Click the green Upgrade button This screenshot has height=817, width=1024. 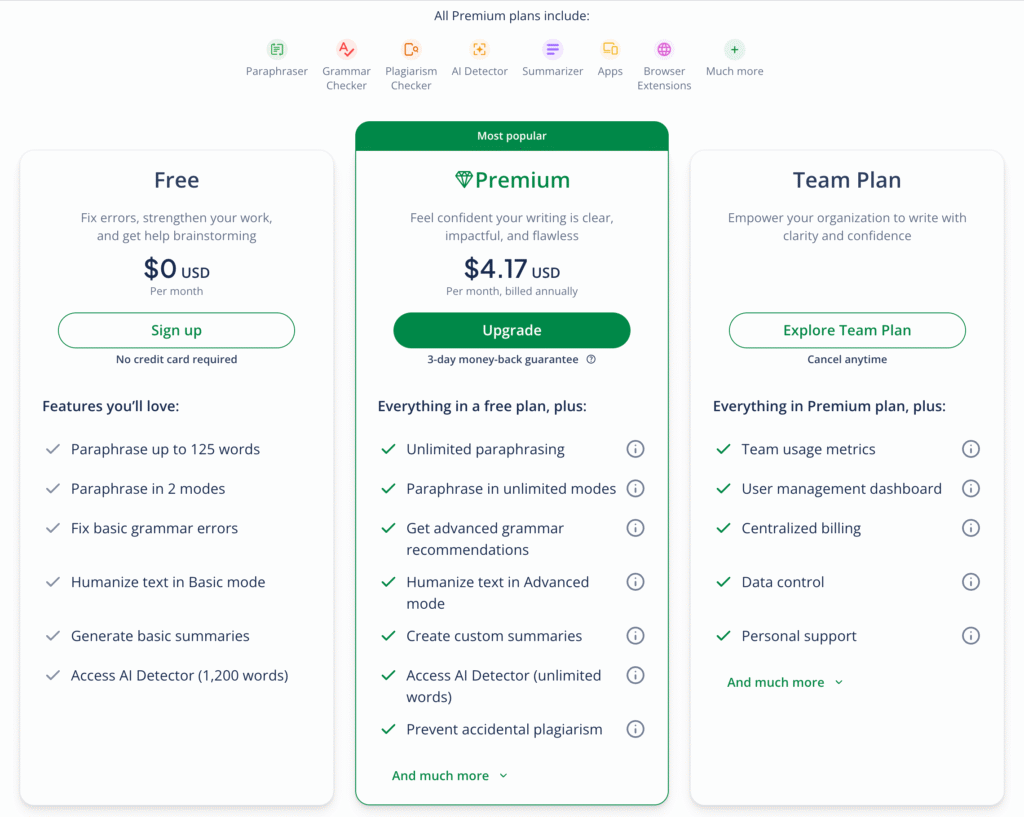512,330
